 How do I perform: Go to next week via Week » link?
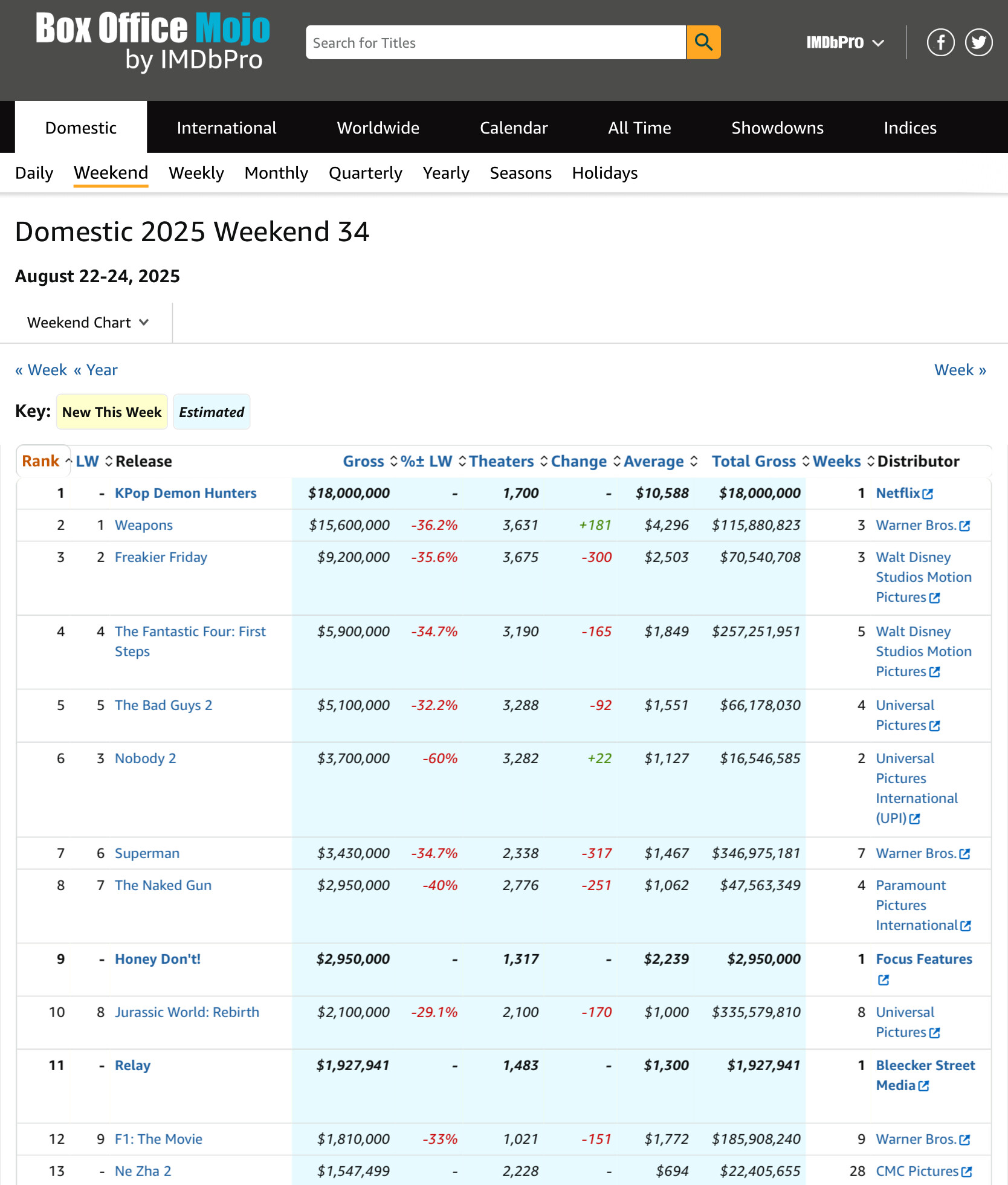pos(960,370)
